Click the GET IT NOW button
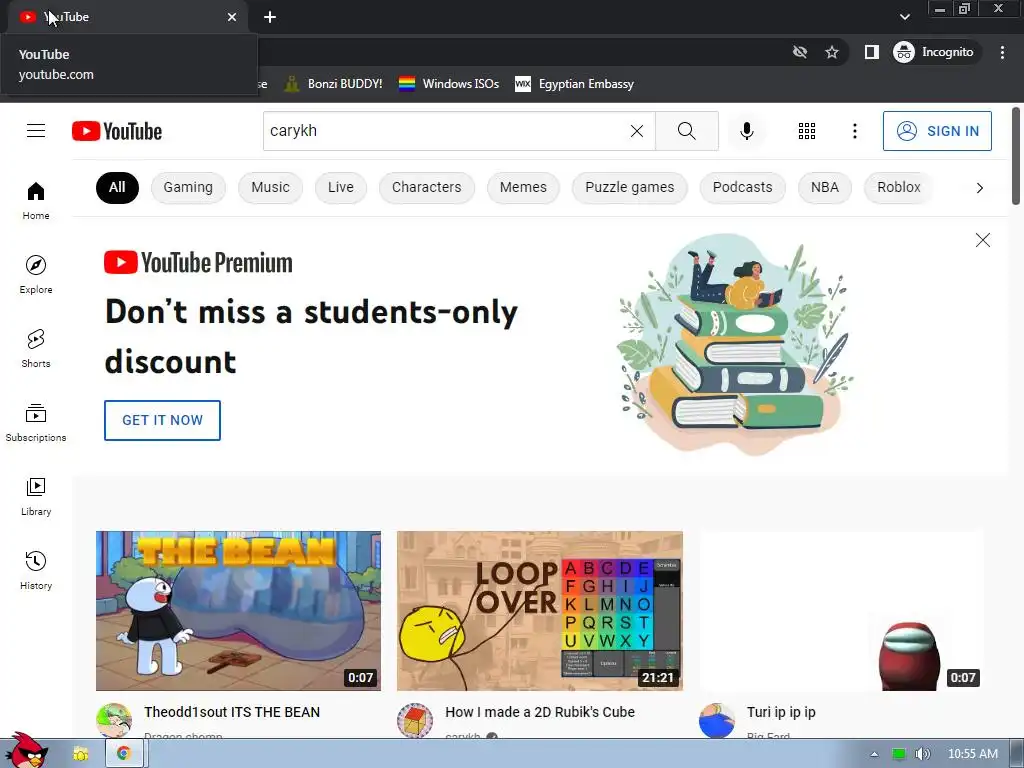Image resolution: width=1024 pixels, height=768 pixels. coord(162,420)
